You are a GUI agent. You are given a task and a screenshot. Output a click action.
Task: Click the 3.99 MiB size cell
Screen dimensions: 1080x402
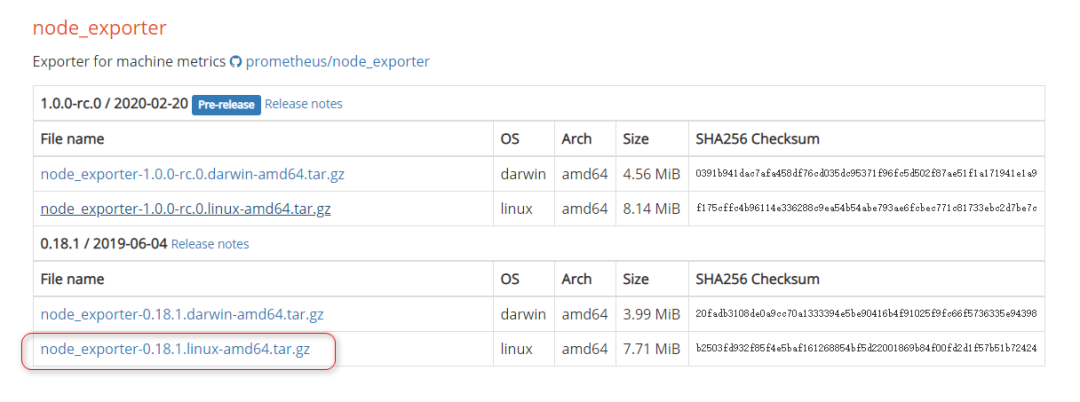pos(651,314)
